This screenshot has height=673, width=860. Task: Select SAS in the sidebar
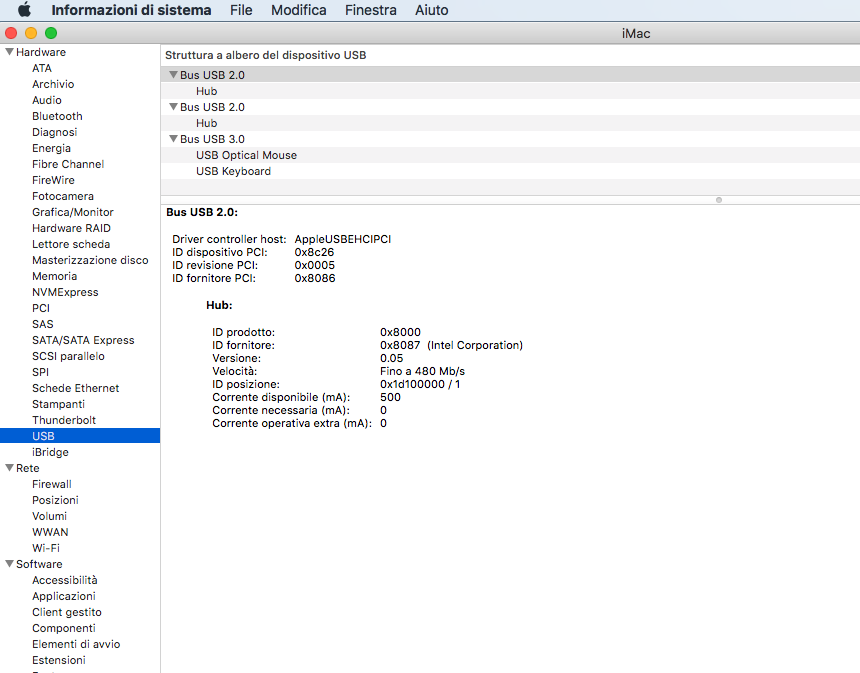pos(42,324)
